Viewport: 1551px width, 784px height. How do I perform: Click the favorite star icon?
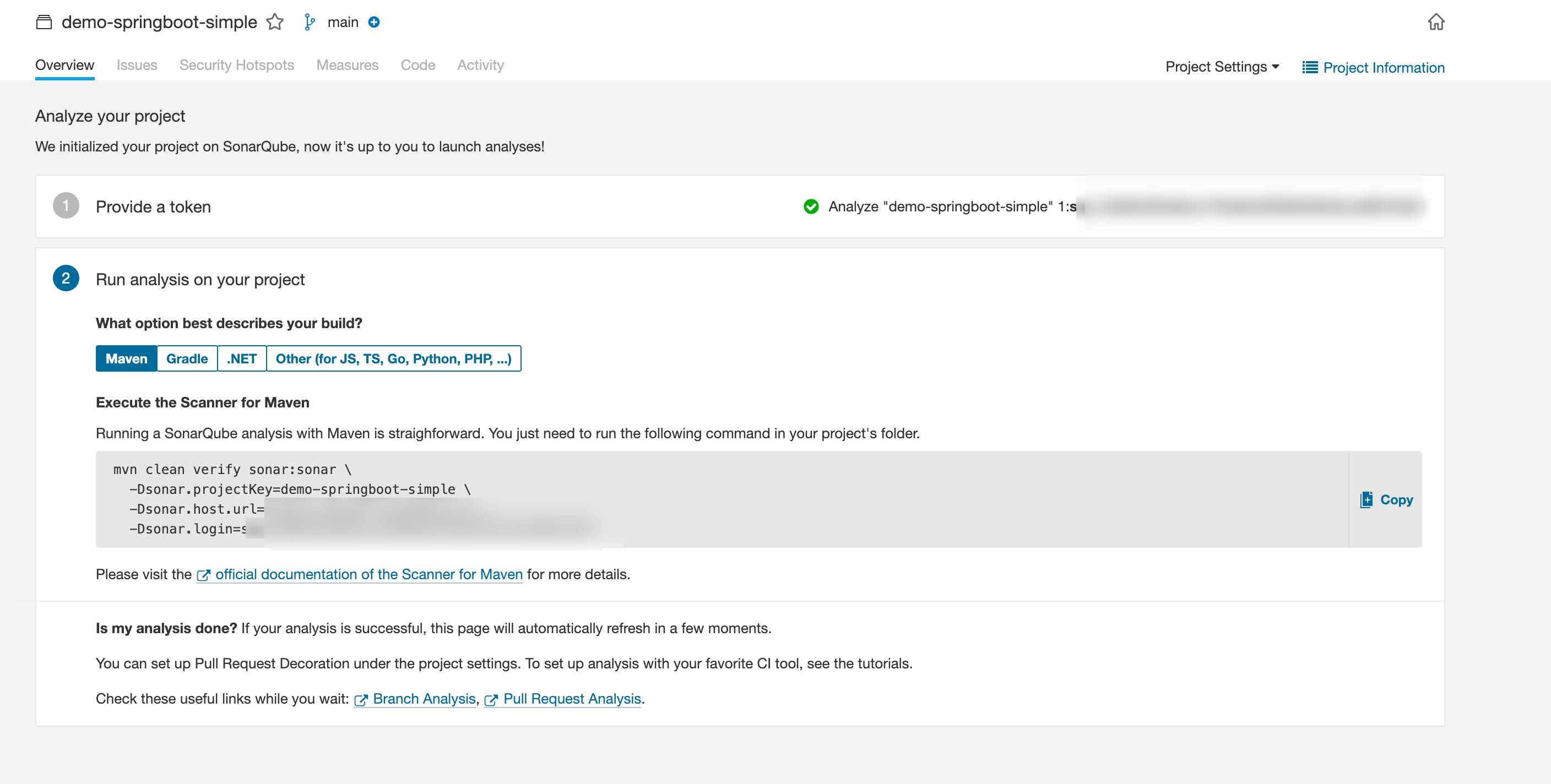point(275,22)
